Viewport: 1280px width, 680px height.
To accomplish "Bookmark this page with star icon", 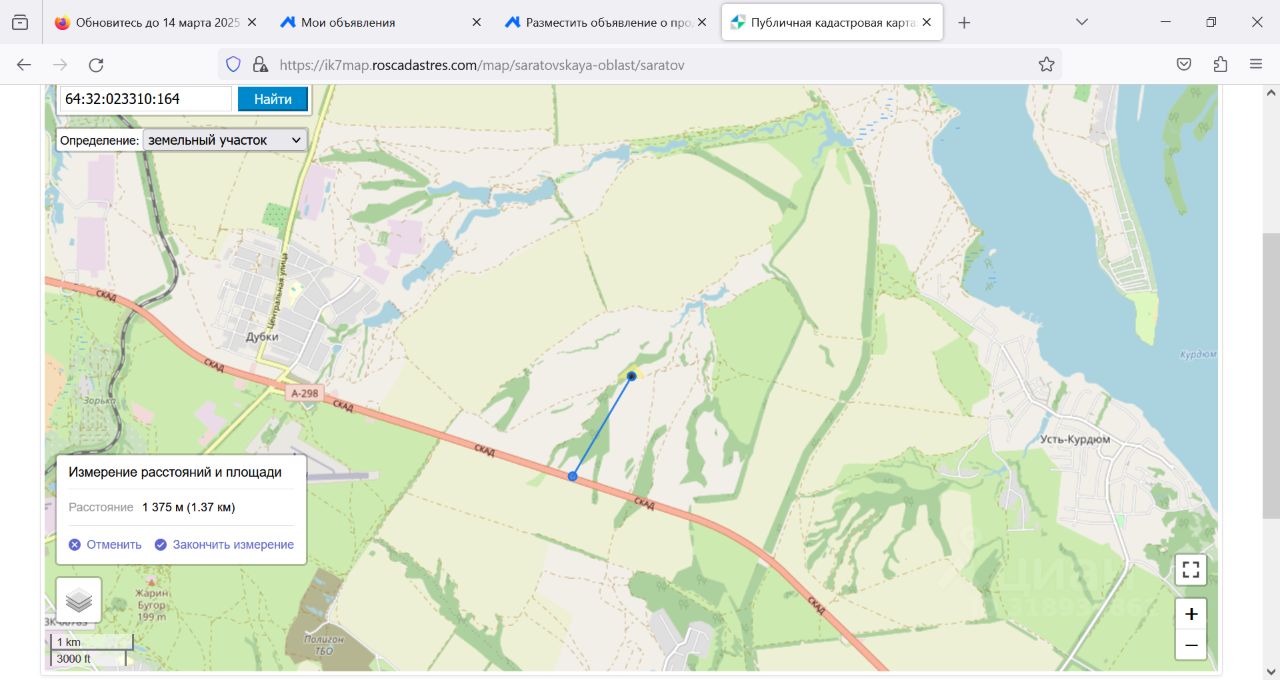I will pyautogui.click(x=1046, y=64).
